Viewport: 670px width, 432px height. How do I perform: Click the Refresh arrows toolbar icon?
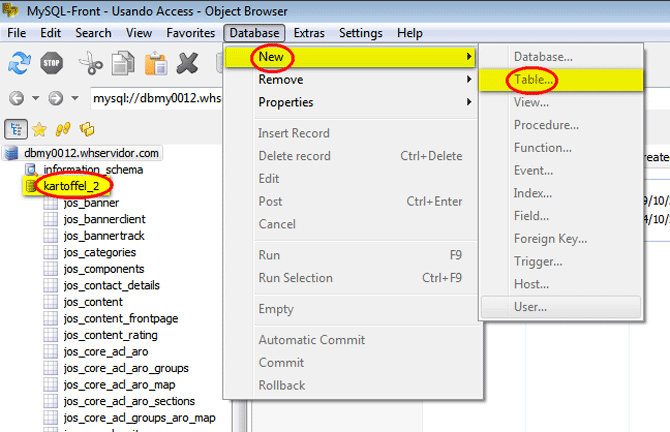point(20,63)
